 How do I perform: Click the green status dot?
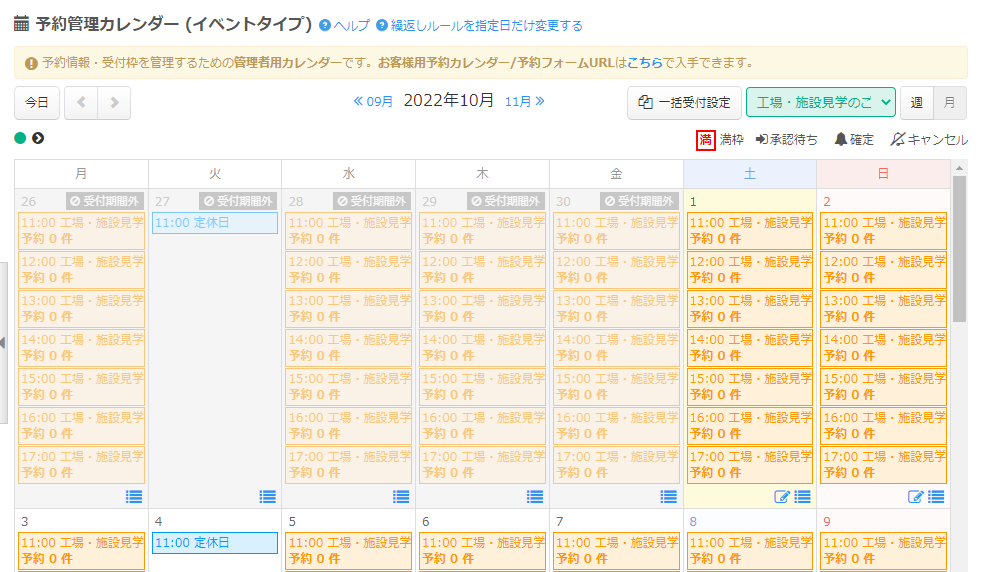click(20, 138)
